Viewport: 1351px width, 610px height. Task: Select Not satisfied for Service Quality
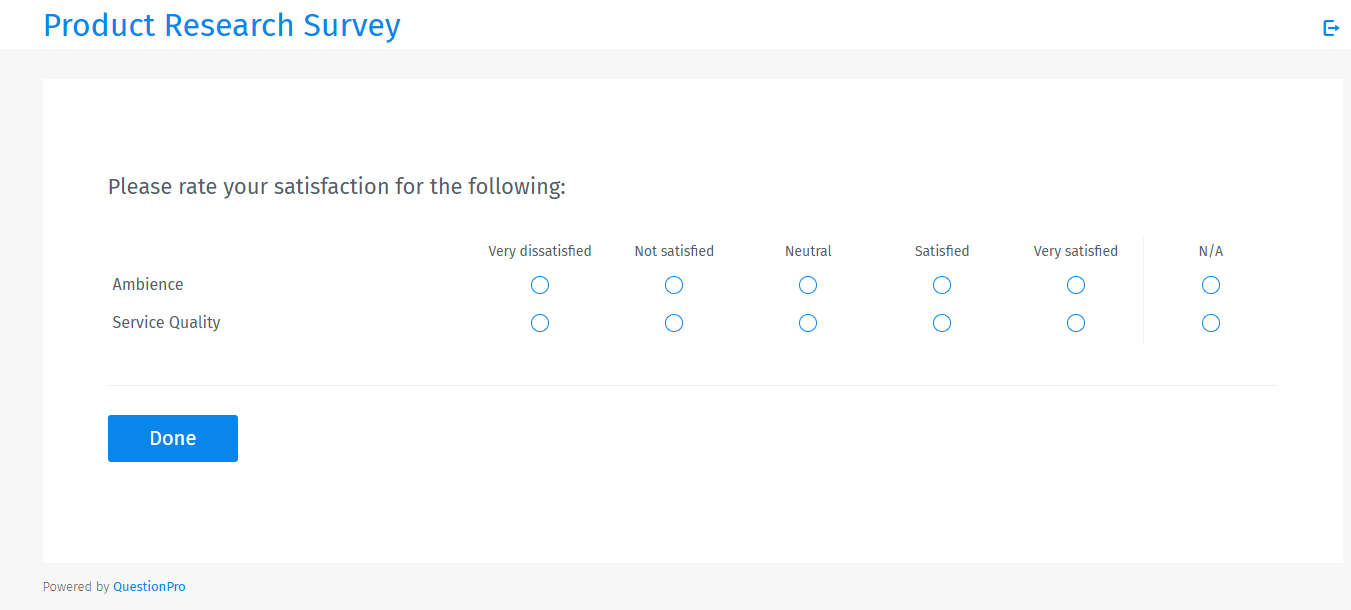click(674, 323)
